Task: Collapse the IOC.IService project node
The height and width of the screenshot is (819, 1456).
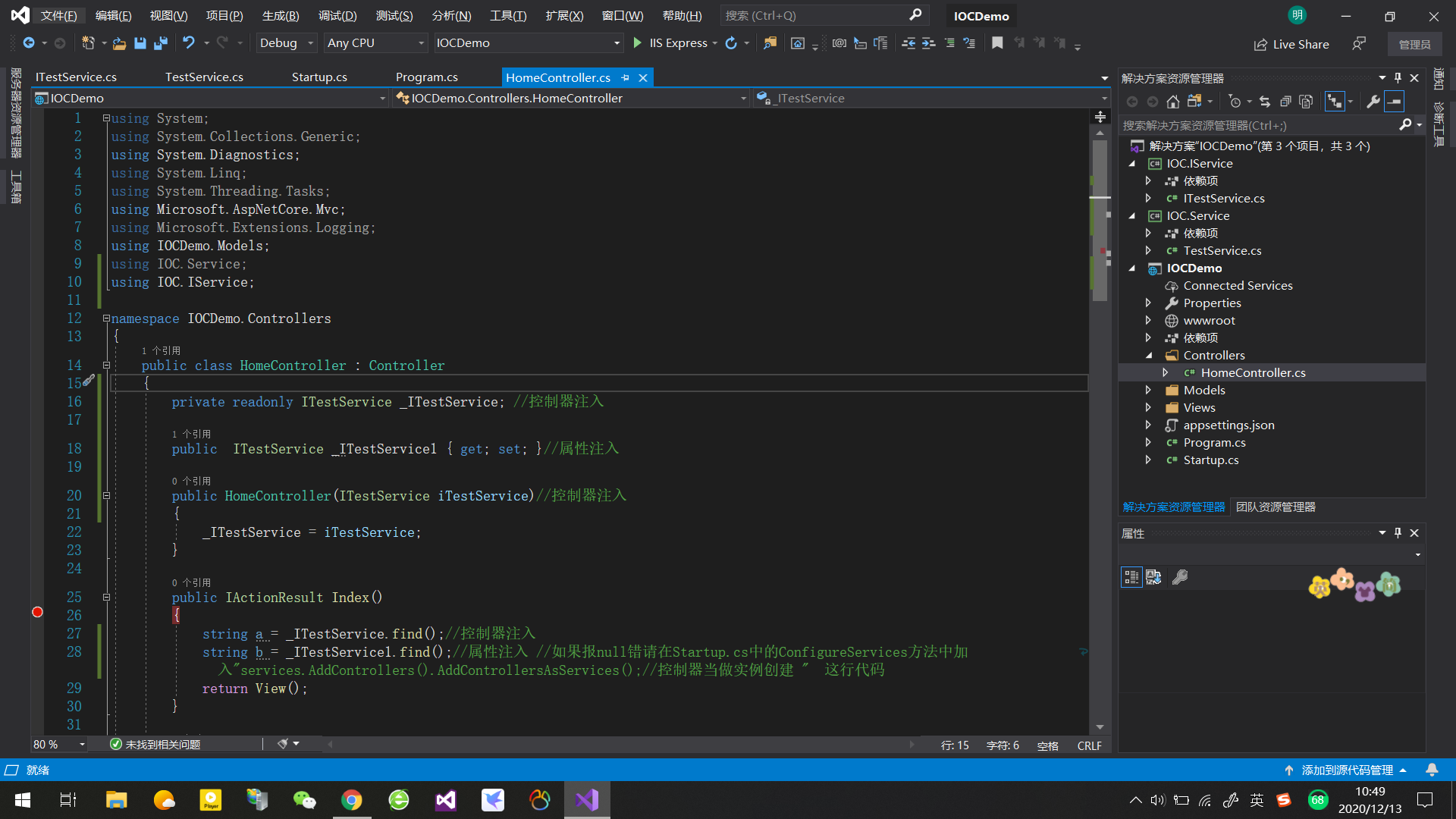Action: click(1133, 164)
